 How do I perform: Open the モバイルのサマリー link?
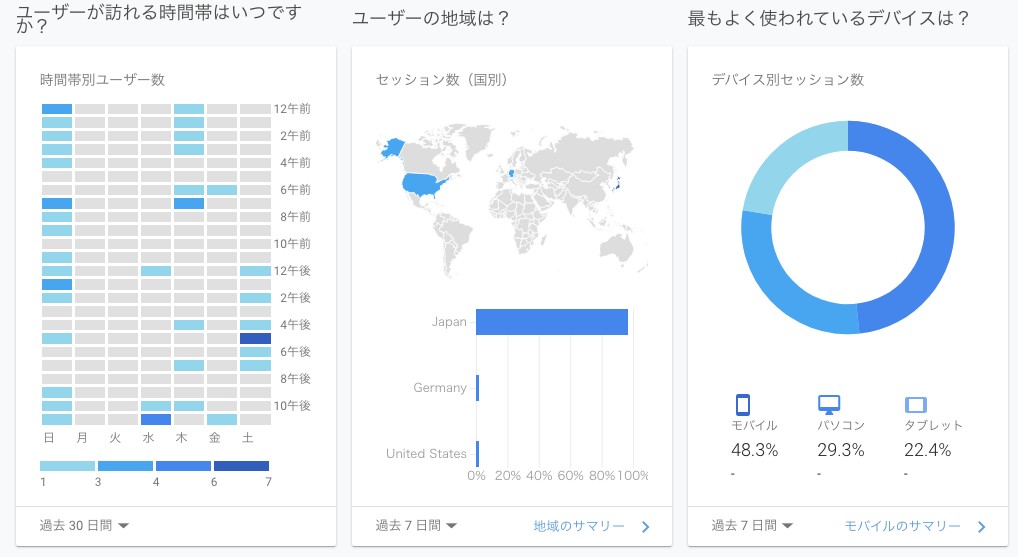pos(902,526)
